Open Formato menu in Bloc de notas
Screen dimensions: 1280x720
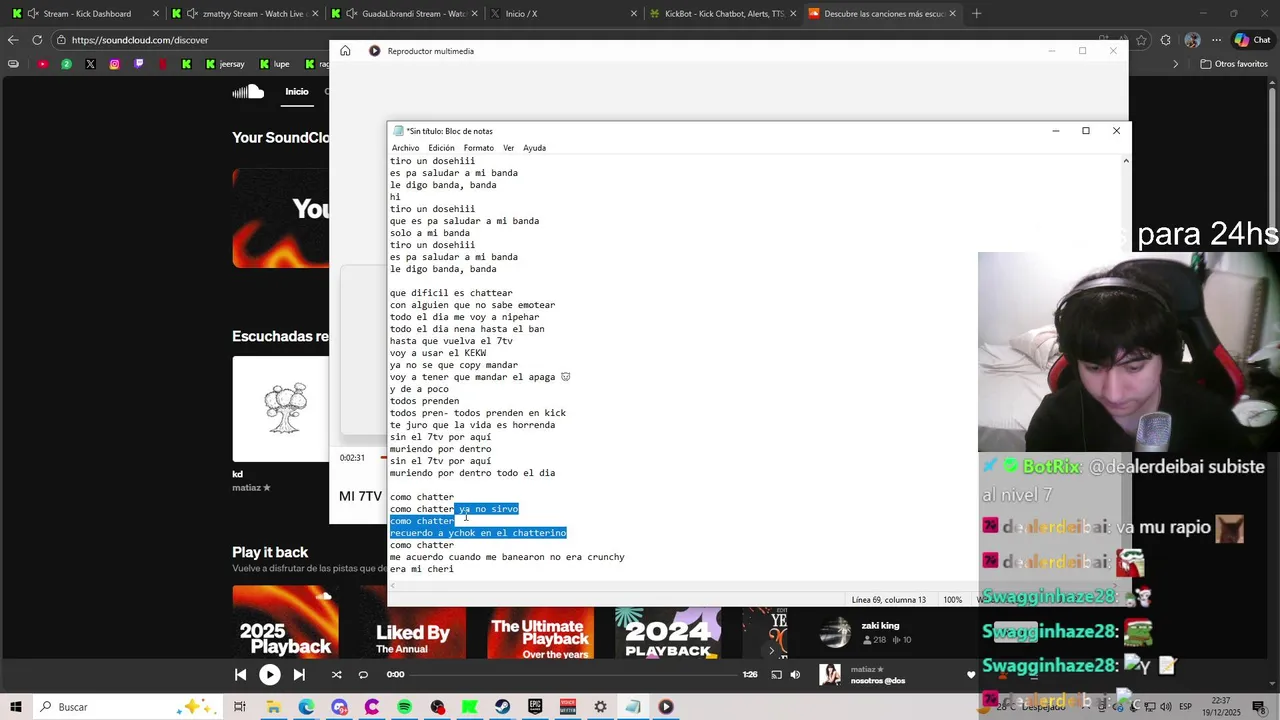click(478, 148)
